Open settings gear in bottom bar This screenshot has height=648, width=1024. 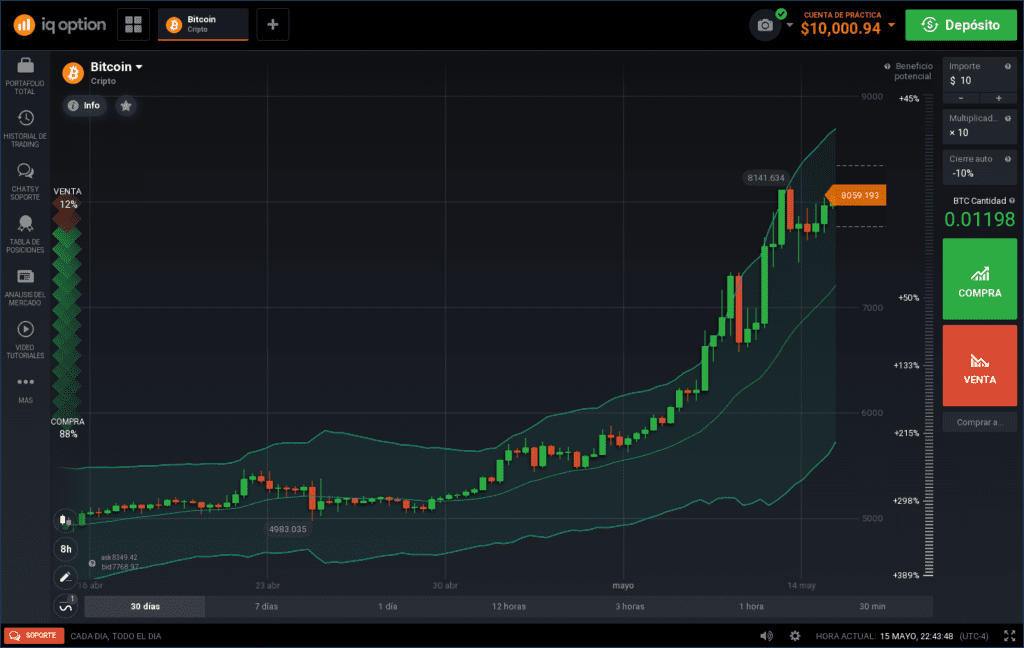coord(794,636)
